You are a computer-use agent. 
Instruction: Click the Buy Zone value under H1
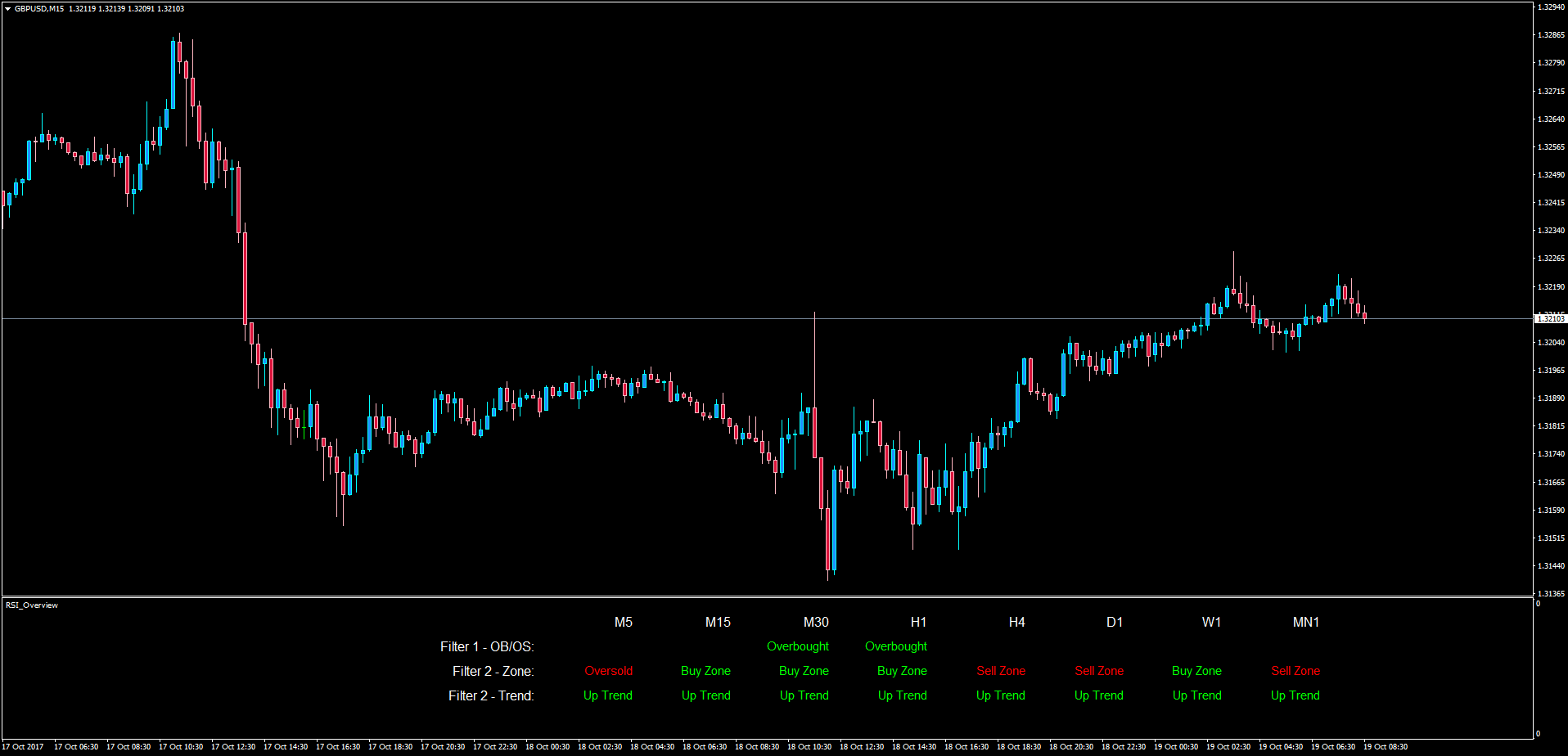pos(902,671)
